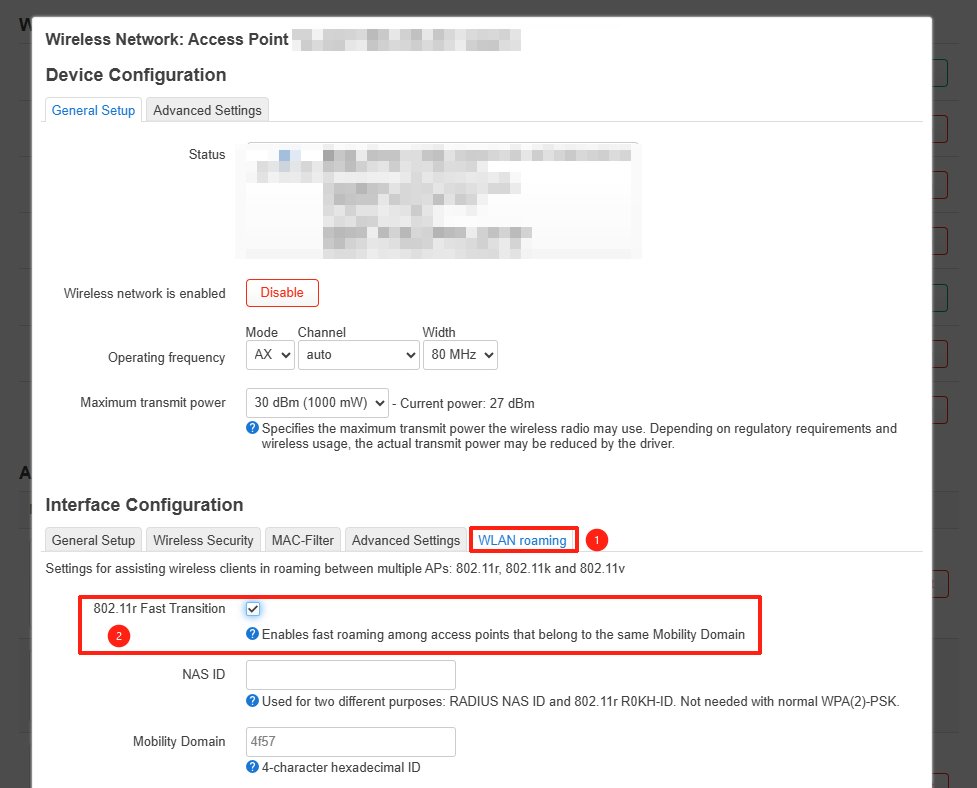Open Interface Configuration Advanced Settings tab

point(406,540)
